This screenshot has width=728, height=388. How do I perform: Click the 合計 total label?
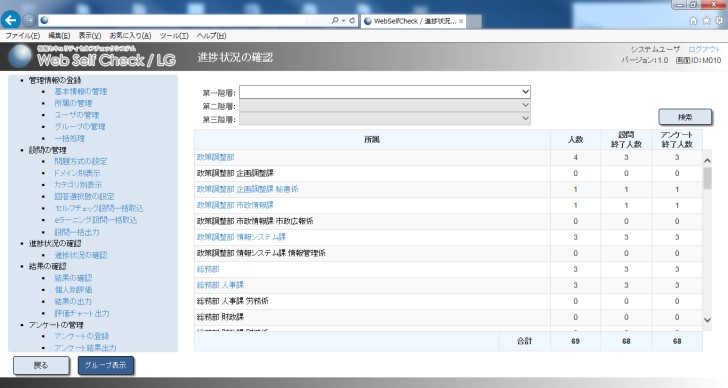click(x=524, y=341)
